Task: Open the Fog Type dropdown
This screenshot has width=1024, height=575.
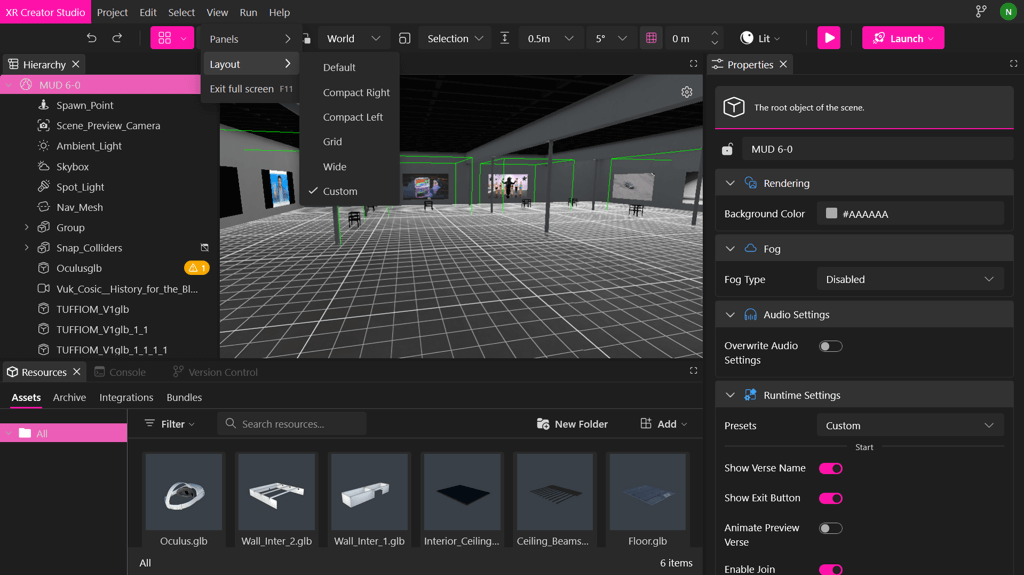Action: 909,279
